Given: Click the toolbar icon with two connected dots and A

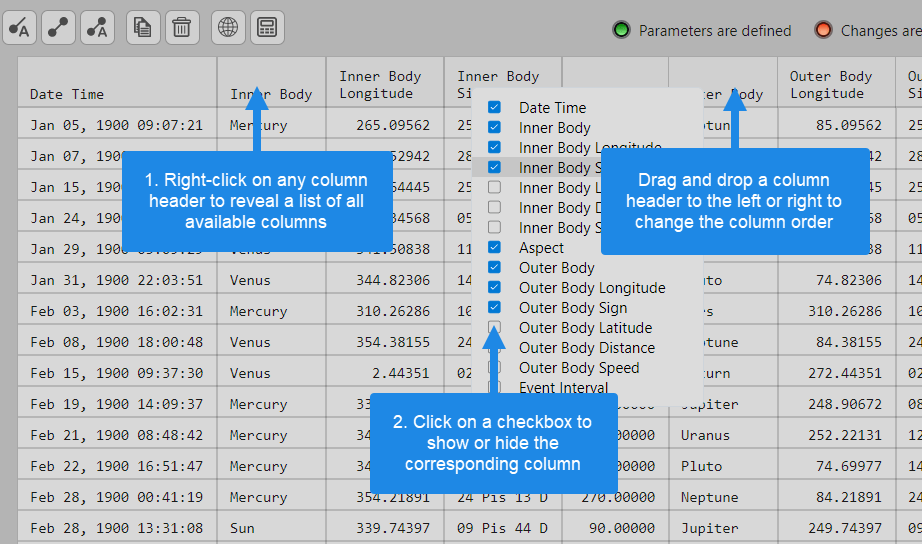Looking at the screenshot, I should click(97, 28).
